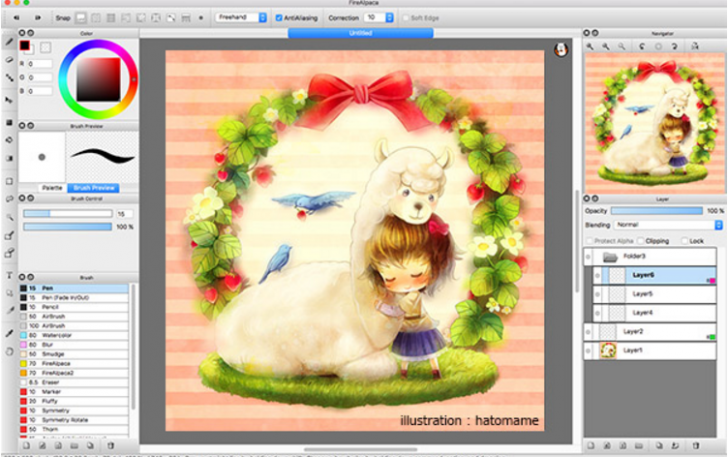Screen dimensions: 728x457
Task: Hide Layer5 using its visibility dot
Action: [598, 294]
